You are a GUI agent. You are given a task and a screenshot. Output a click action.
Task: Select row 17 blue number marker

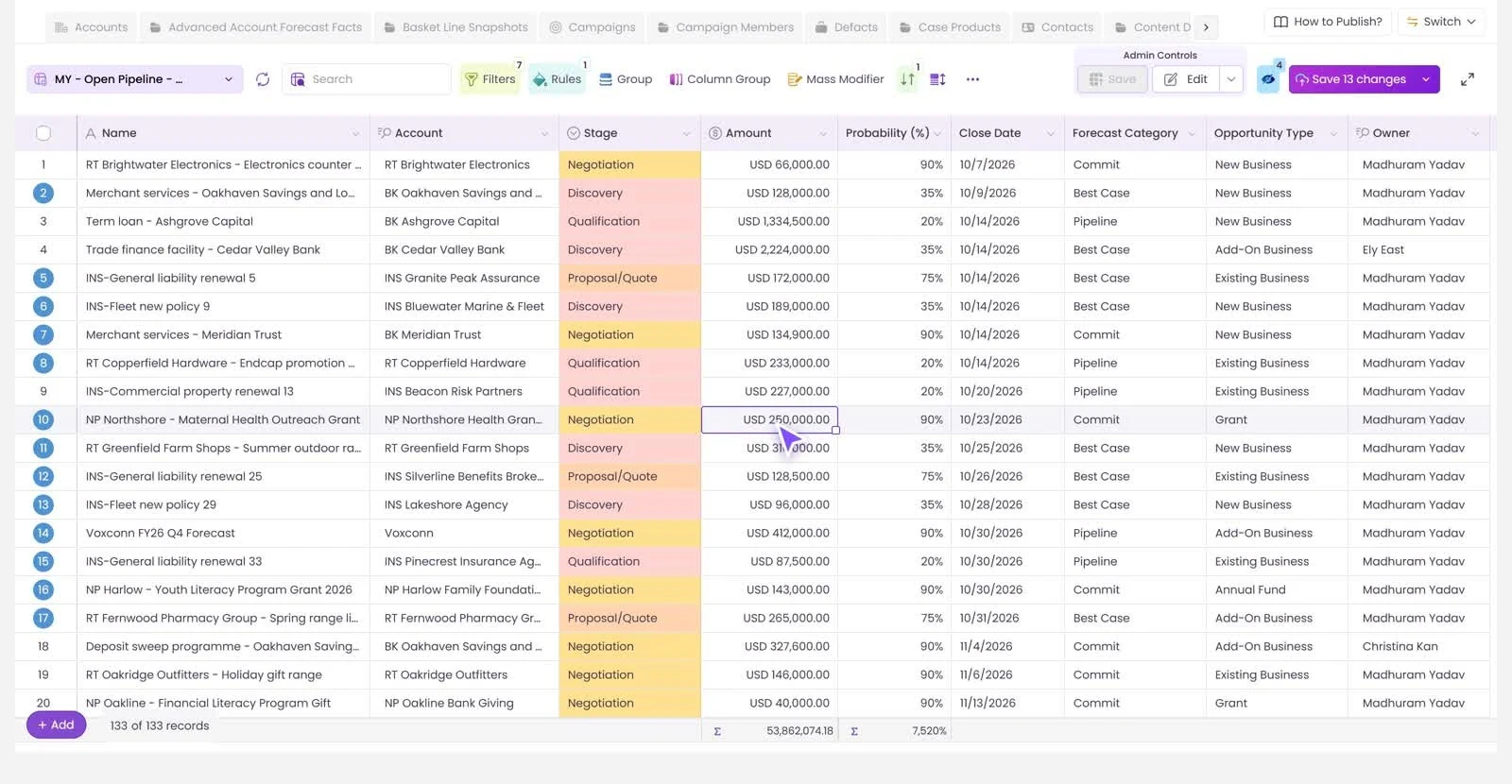coord(43,618)
